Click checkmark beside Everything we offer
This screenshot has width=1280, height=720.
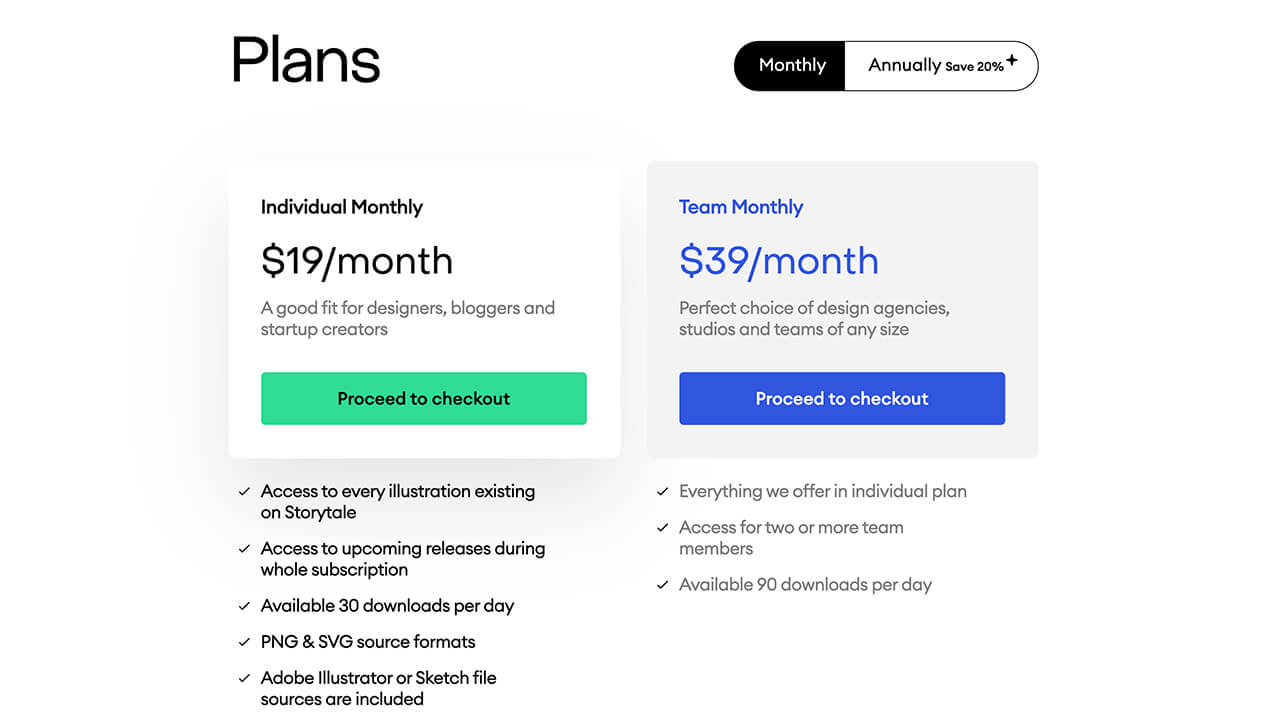[662, 492]
